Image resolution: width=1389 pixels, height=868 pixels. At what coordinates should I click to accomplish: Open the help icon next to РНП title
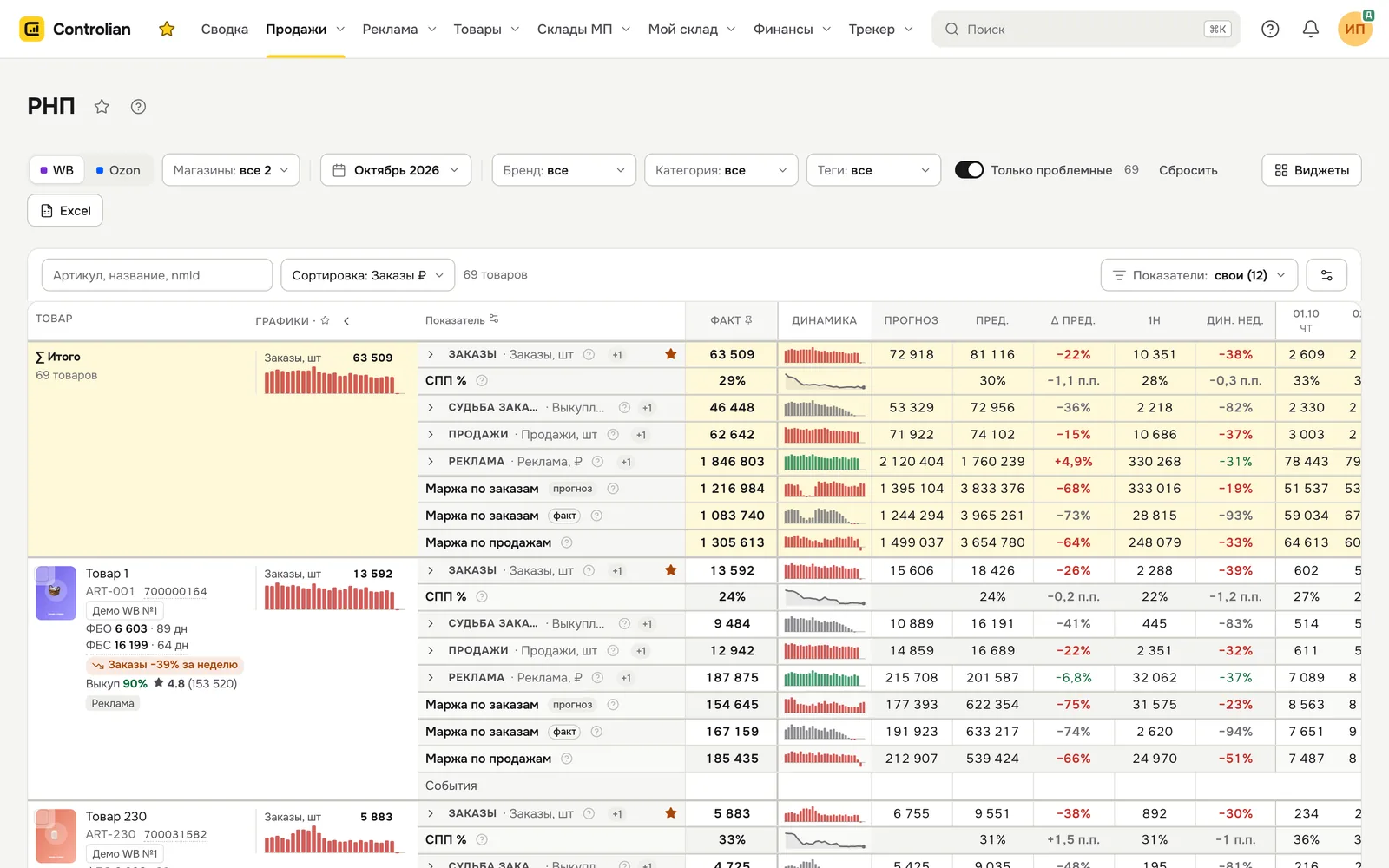click(x=138, y=107)
